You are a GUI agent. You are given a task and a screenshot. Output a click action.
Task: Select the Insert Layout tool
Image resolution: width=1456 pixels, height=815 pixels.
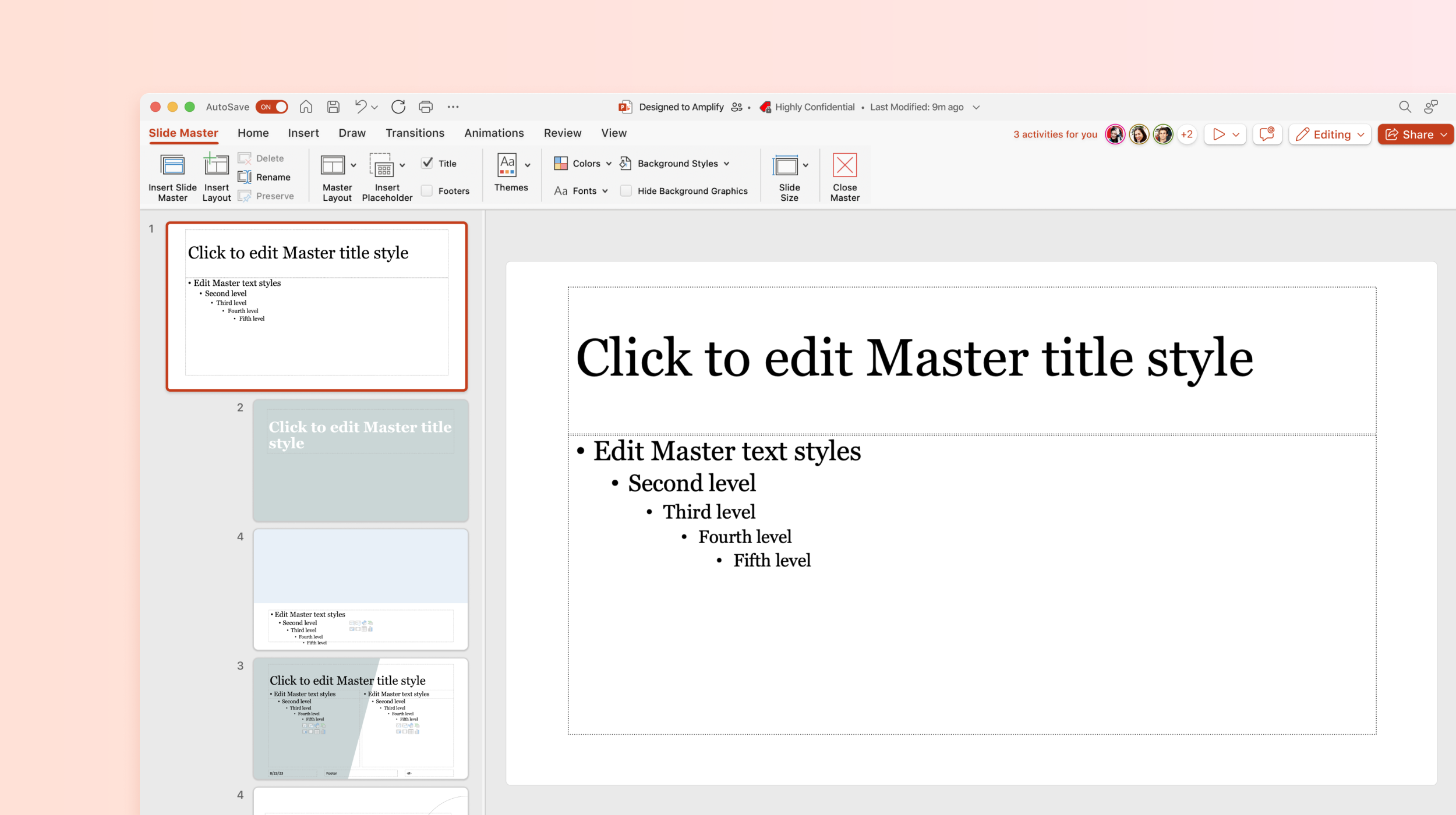tap(216, 176)
